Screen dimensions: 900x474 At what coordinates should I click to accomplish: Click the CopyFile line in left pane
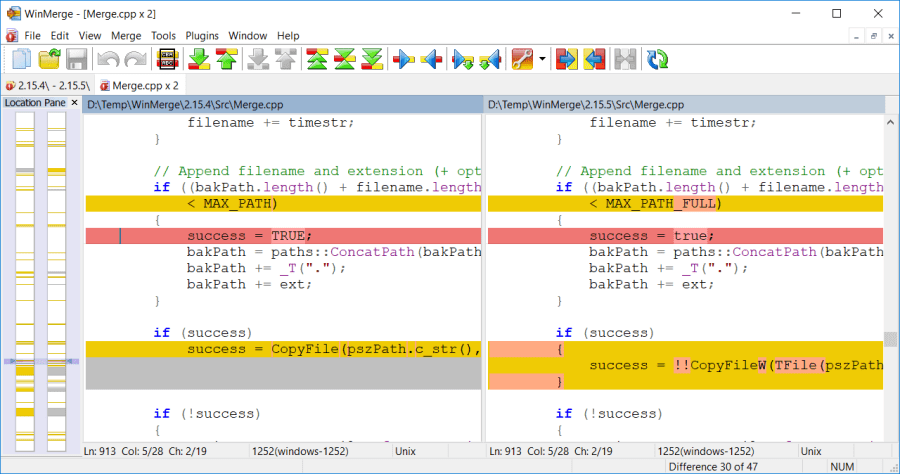pos(283,349)
